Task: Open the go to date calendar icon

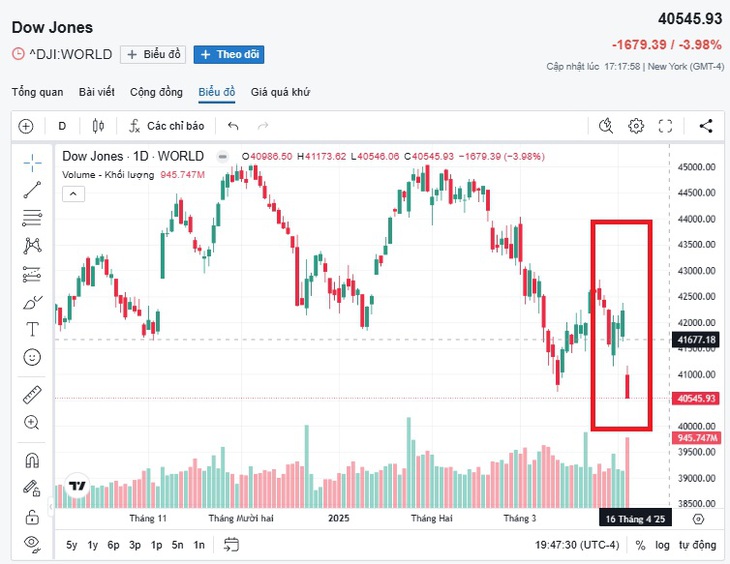Action: tap(231, 544)
